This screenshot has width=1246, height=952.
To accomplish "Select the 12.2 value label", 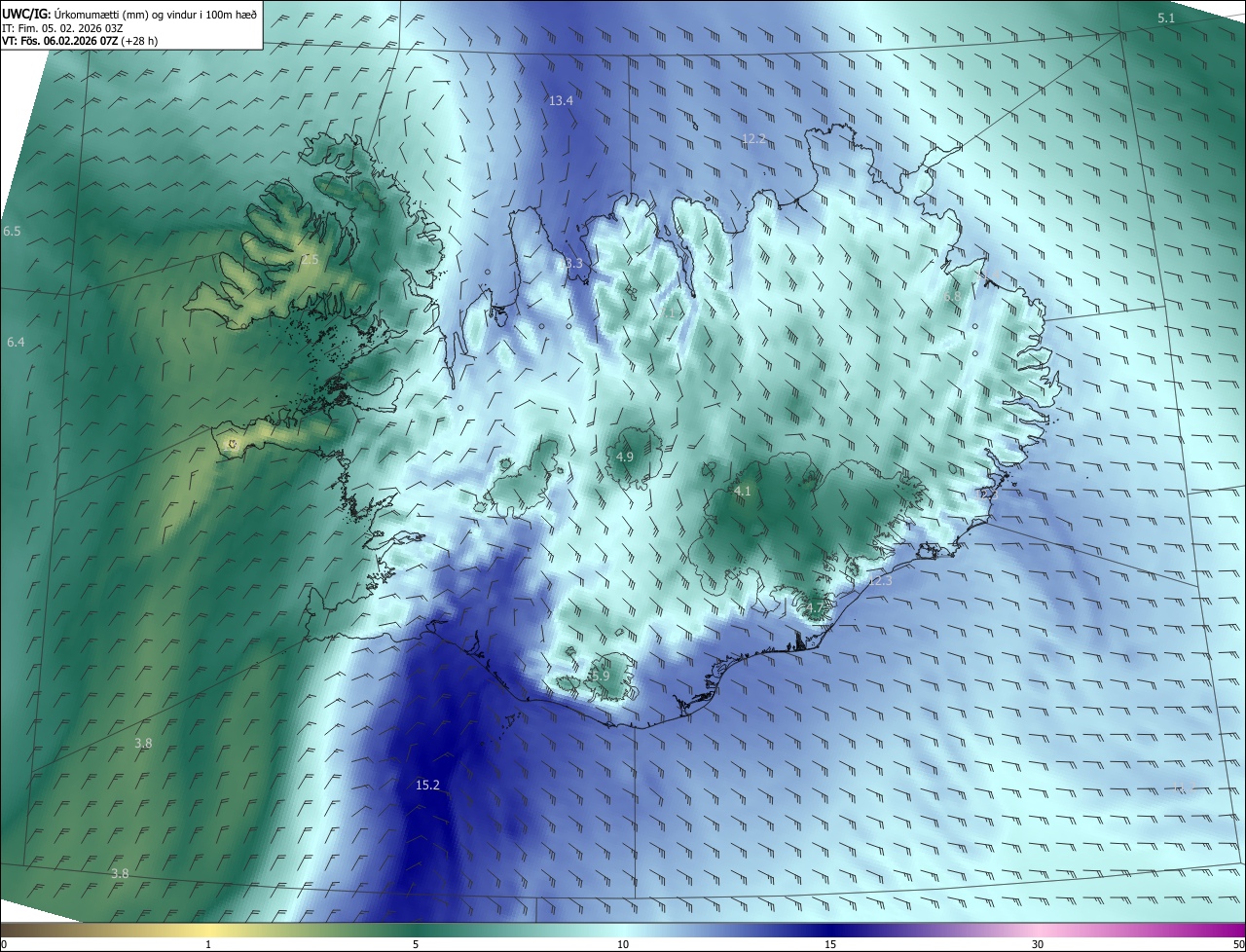I will point(753,139).
